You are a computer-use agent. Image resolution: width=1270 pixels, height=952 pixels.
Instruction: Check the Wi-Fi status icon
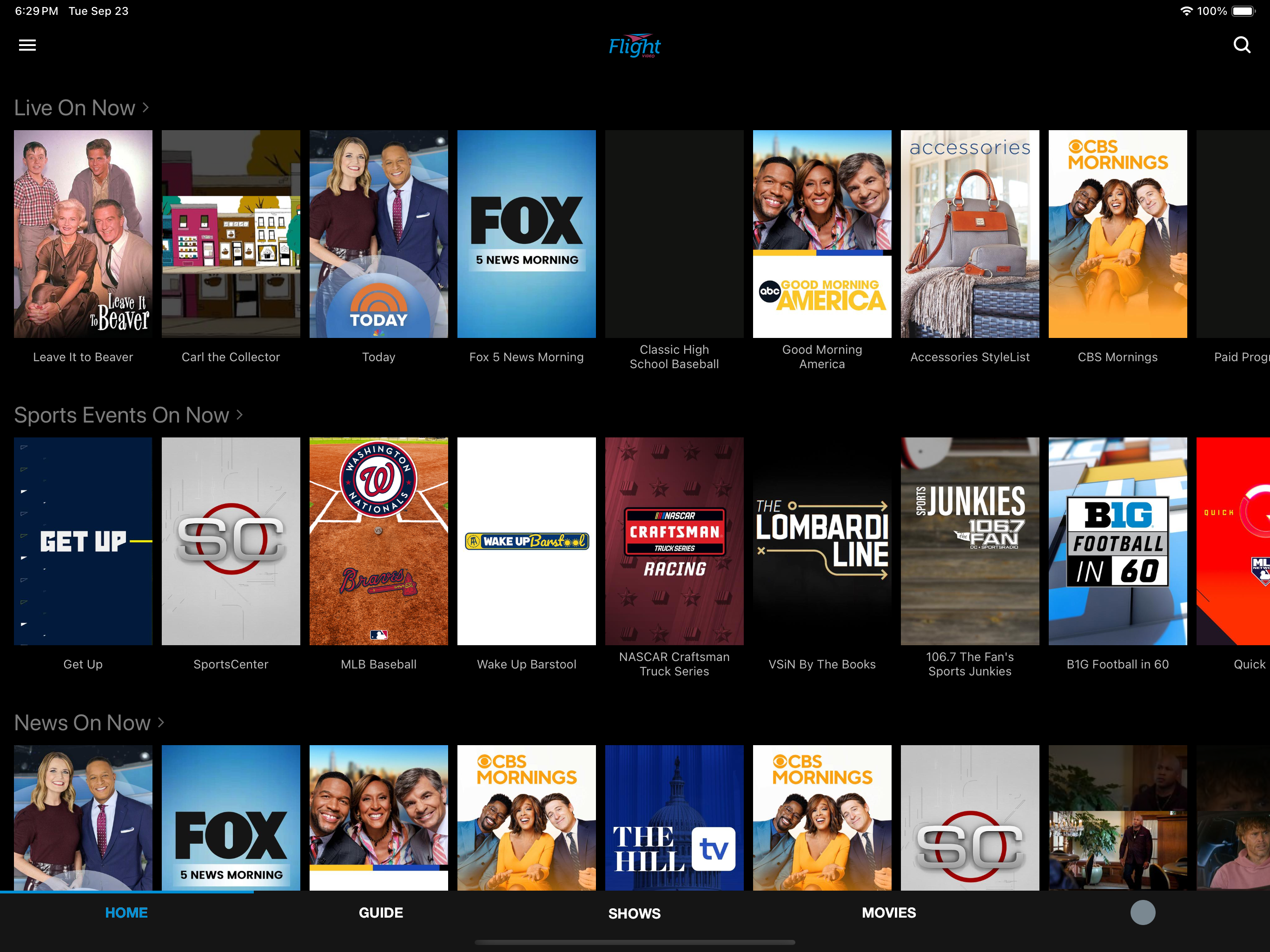1185,11
